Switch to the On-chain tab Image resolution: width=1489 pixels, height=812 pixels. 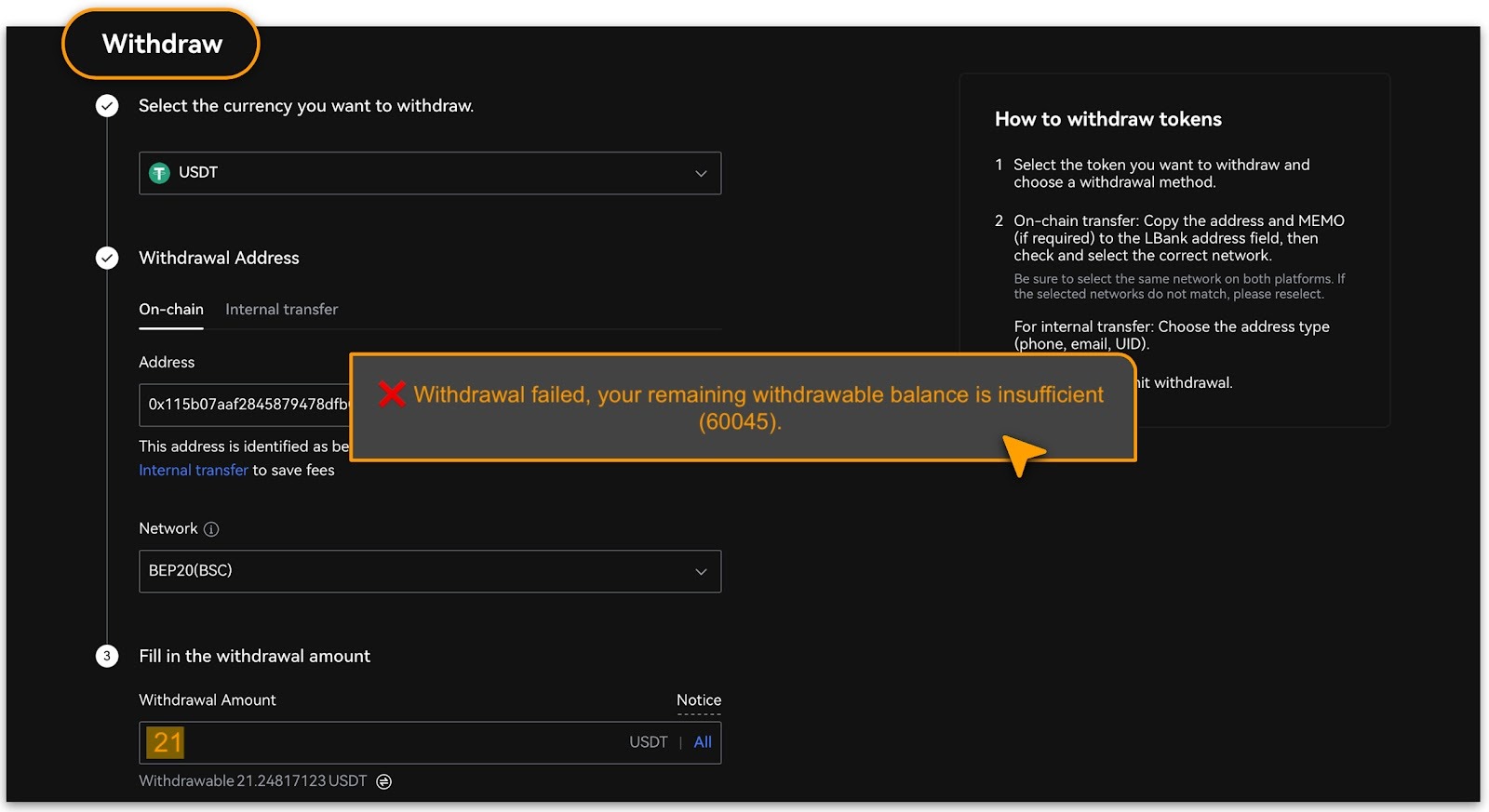pyautogui.click(x=171, y=310)
